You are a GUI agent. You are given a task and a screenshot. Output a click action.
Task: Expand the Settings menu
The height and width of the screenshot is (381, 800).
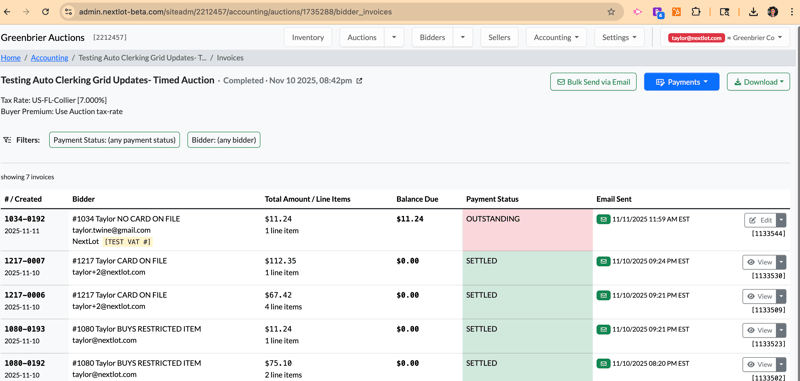(x=619, y=37)
